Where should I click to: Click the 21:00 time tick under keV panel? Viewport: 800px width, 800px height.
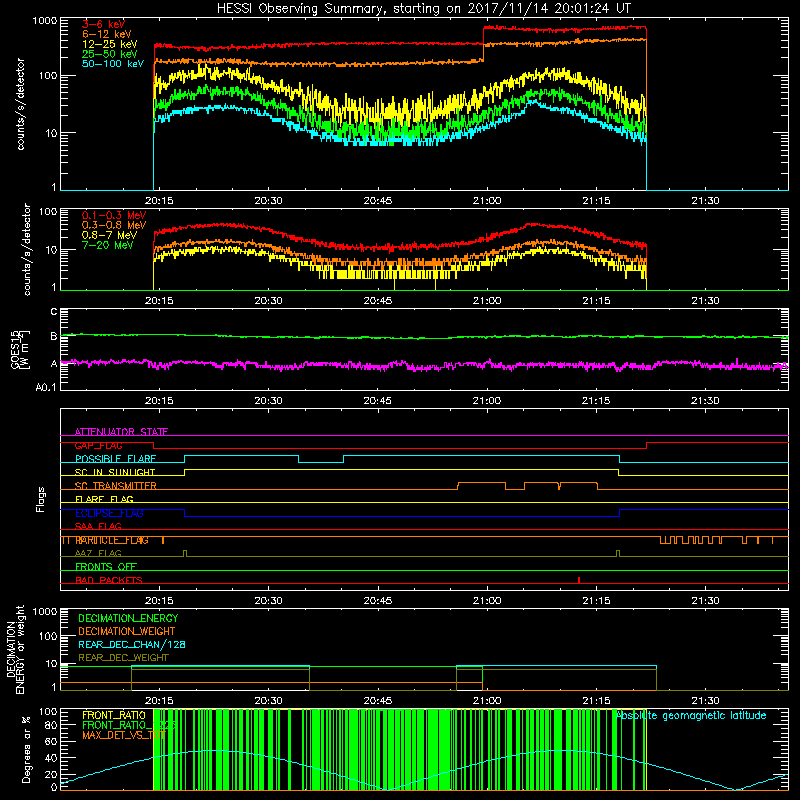click(487, 201)
